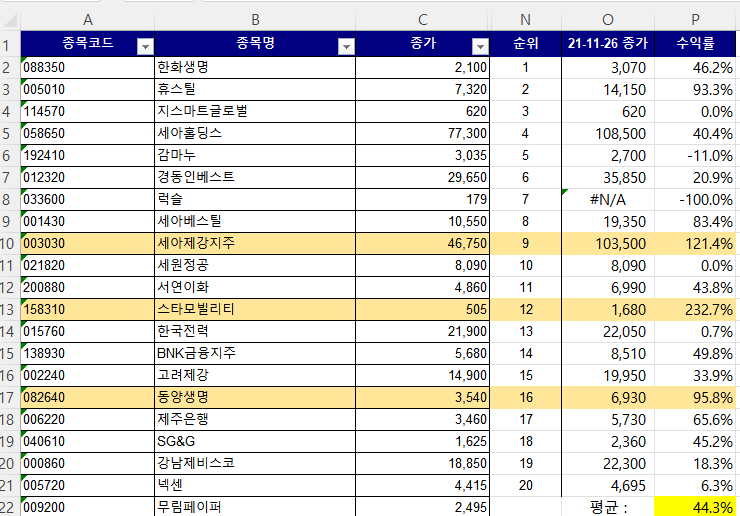This screenshot has width=740, height=516.
Task: Click the 21-11-26 종가 header cell
Action: pos(608,44)
